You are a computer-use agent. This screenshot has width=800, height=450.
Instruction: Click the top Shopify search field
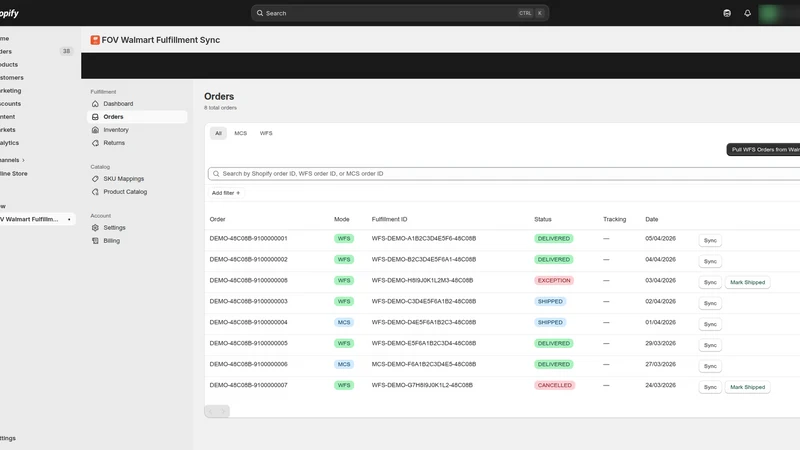pos(399,13)
